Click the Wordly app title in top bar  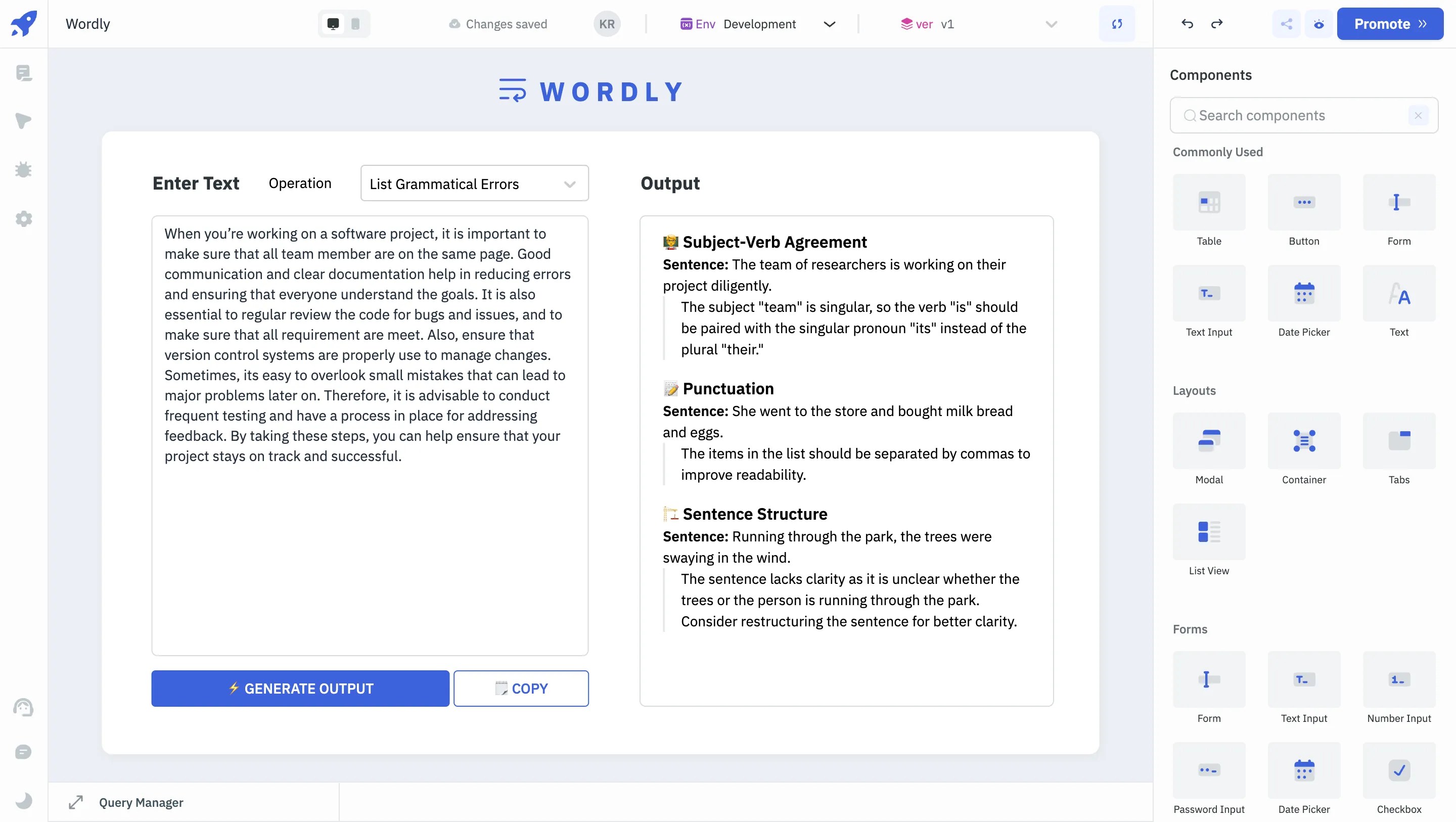tap(87, 24)
